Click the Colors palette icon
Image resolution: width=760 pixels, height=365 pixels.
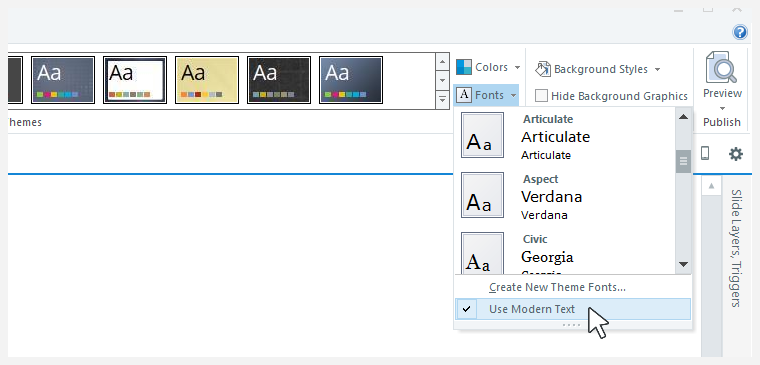pos(464,67)
